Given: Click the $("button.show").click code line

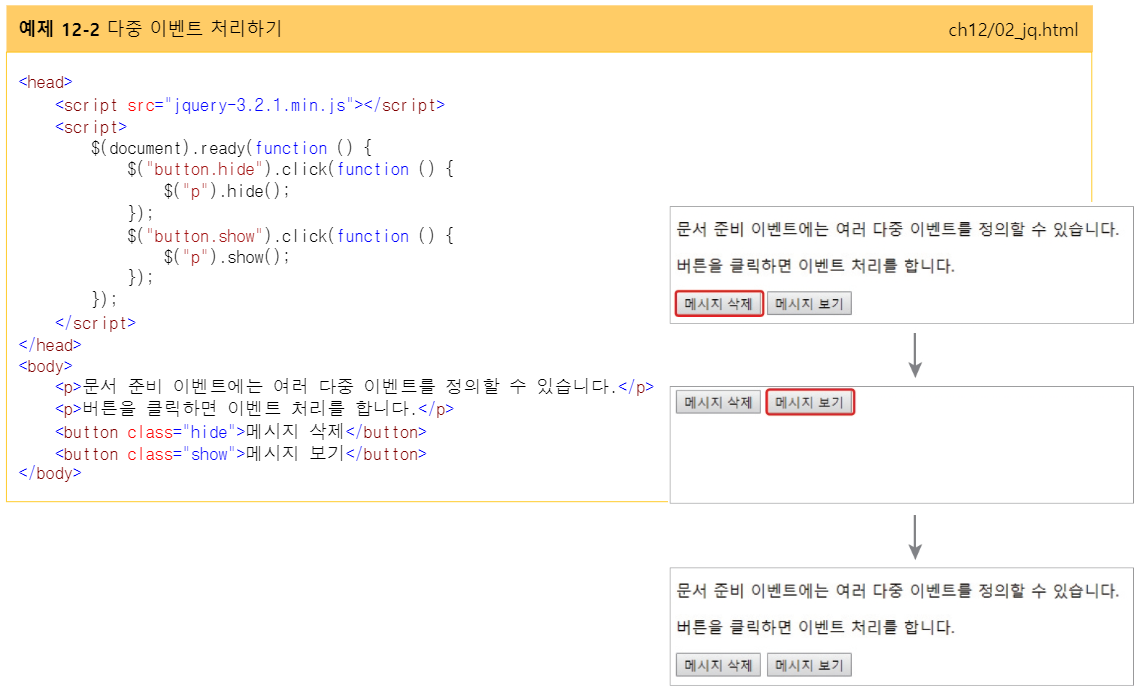Looking at the screenshot, I should [x=291, y=236].
